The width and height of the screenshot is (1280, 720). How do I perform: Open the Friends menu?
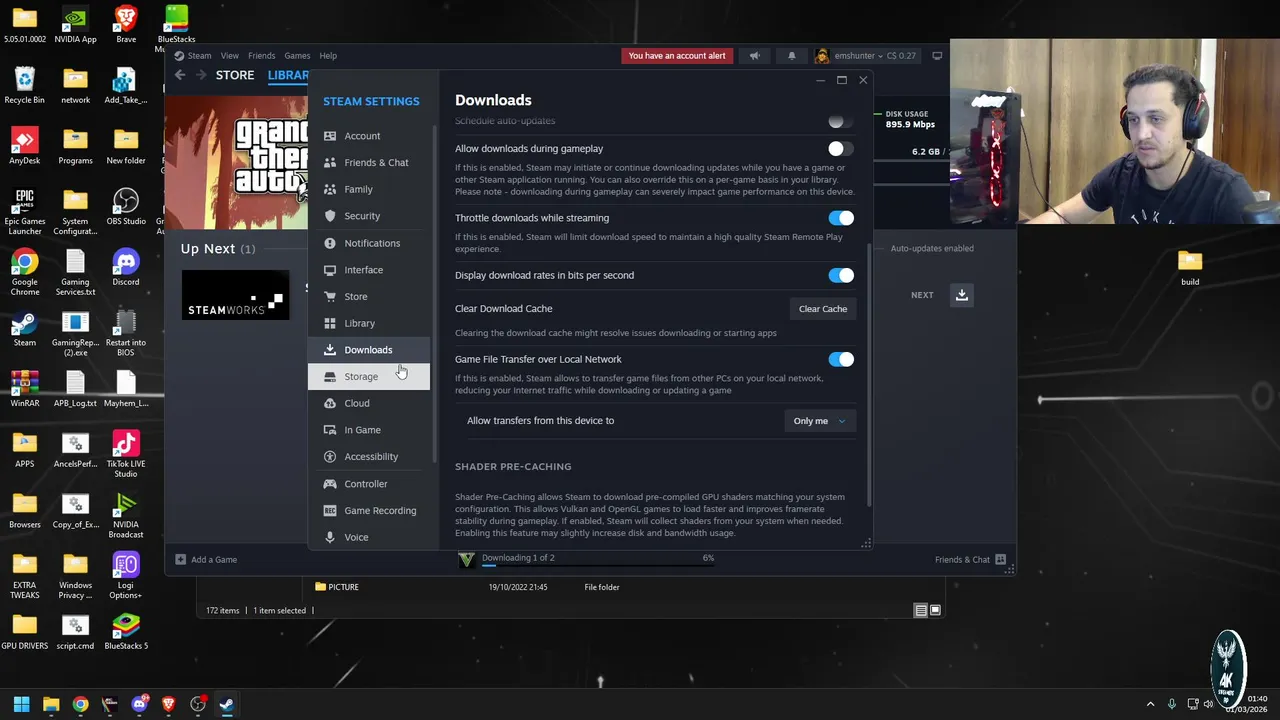(261, 56)
